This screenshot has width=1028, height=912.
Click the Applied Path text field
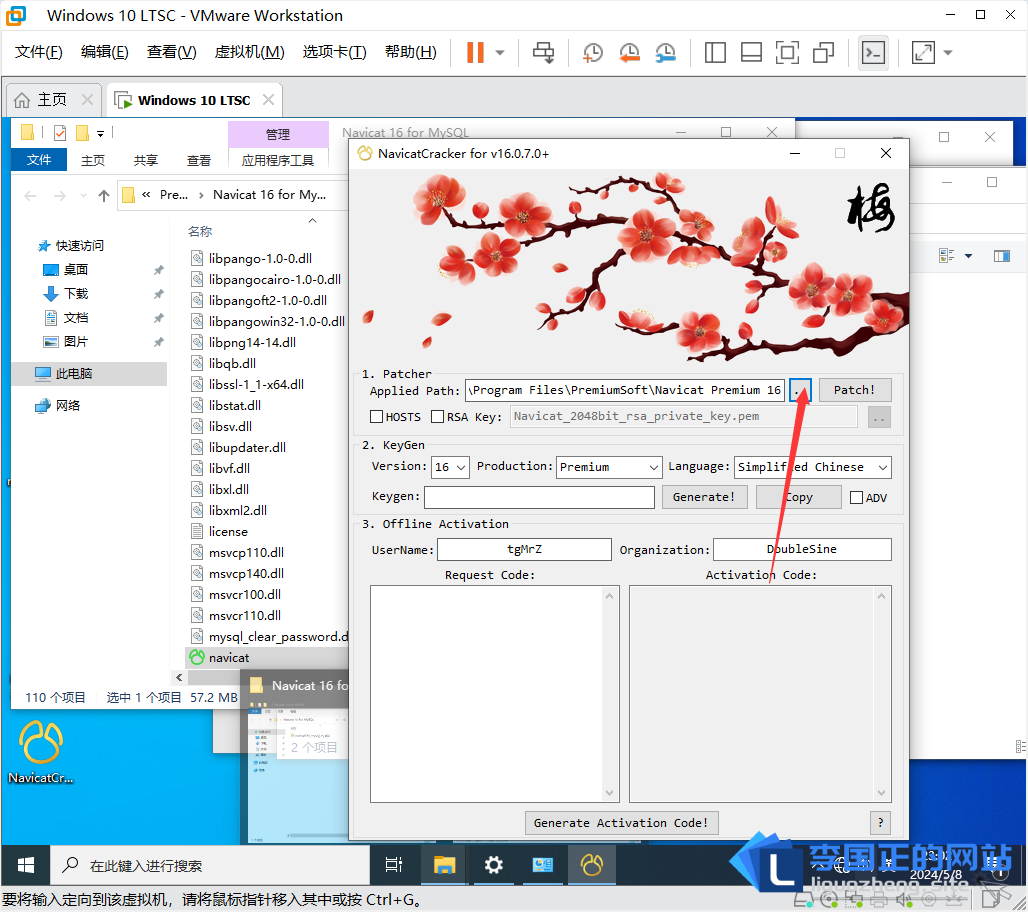point(625,390)
